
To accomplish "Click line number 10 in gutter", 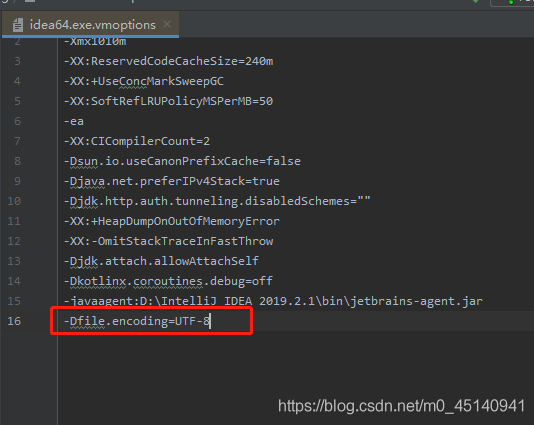I will click(x=14, y=201).
